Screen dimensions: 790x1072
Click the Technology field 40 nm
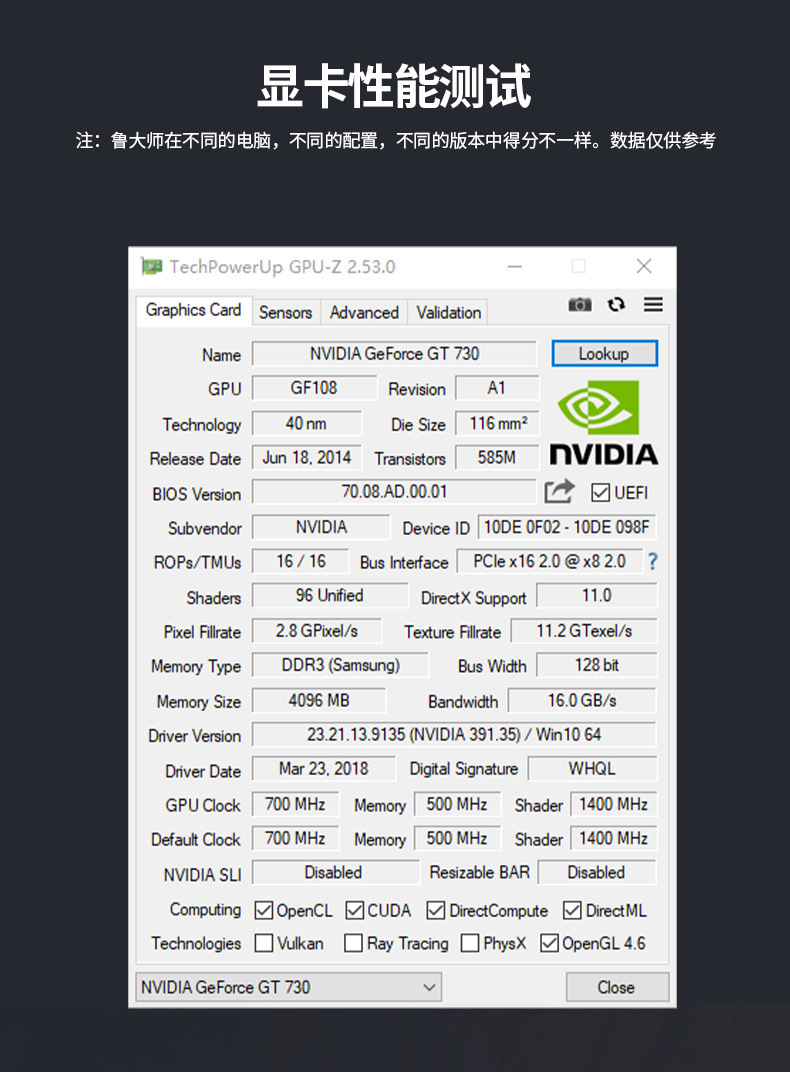[306, 423]
